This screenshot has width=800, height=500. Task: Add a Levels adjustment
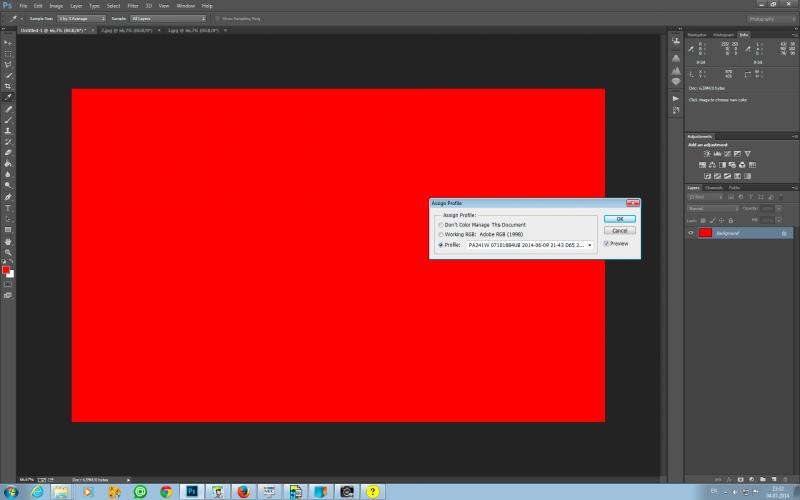pos(717,154)
